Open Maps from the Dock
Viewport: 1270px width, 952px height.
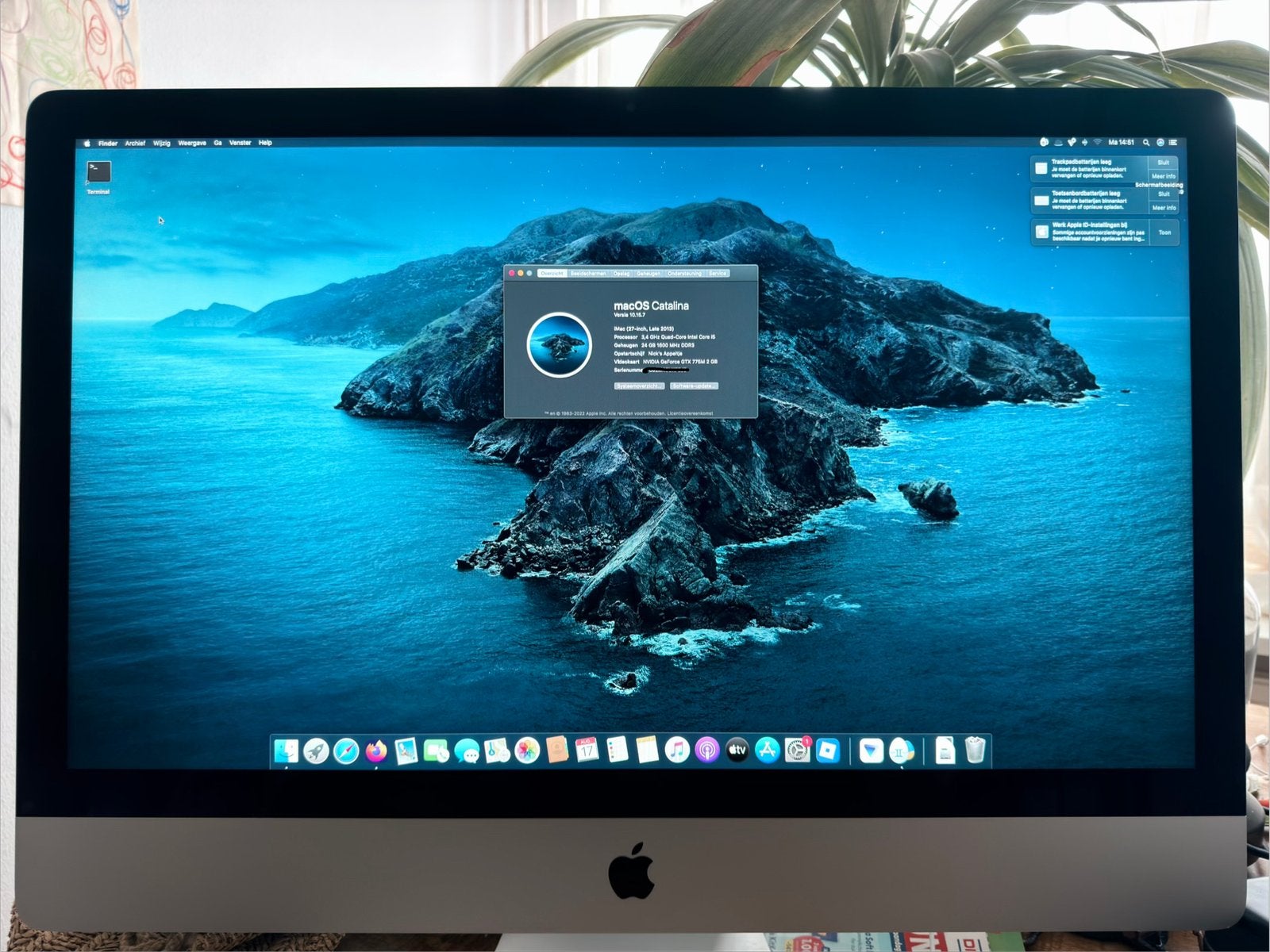[x=497, y=750]
